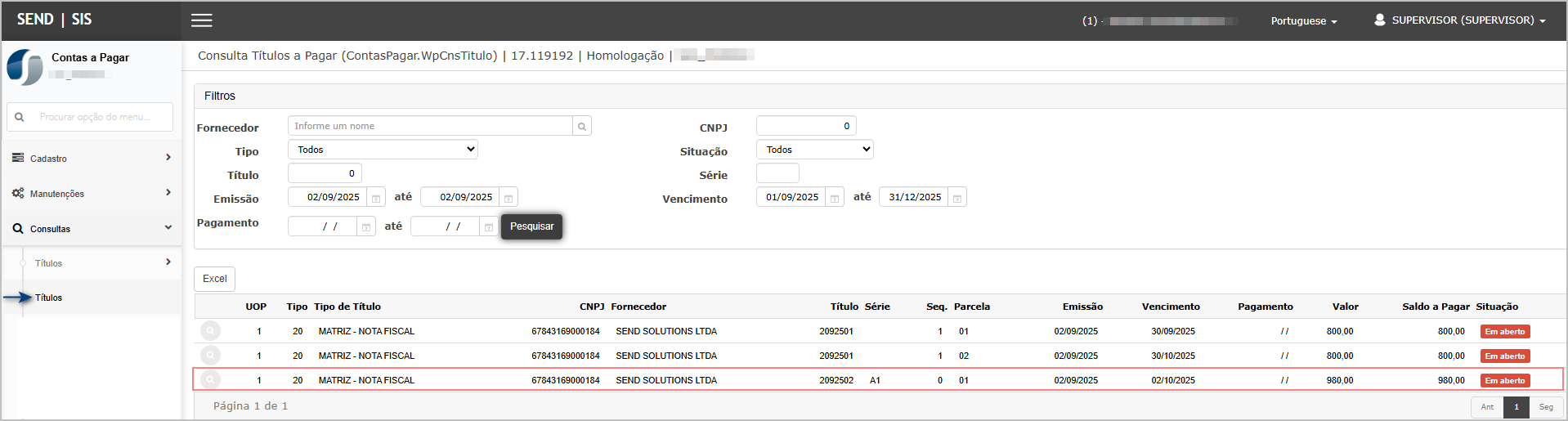Open calendar for Vencimento start date
Viewport: 1568px width, 421px height.
[x=835, y=198]
